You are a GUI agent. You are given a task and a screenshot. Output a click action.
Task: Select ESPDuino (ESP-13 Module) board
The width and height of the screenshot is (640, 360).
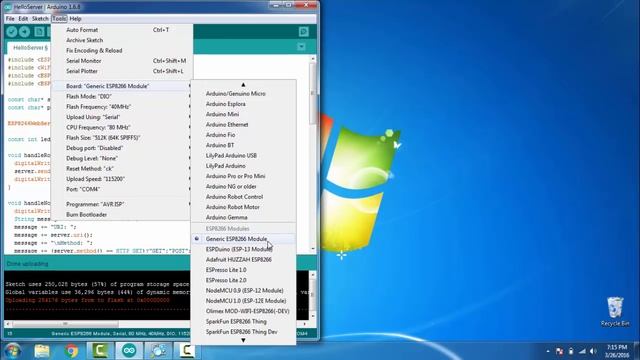[243, 249]
